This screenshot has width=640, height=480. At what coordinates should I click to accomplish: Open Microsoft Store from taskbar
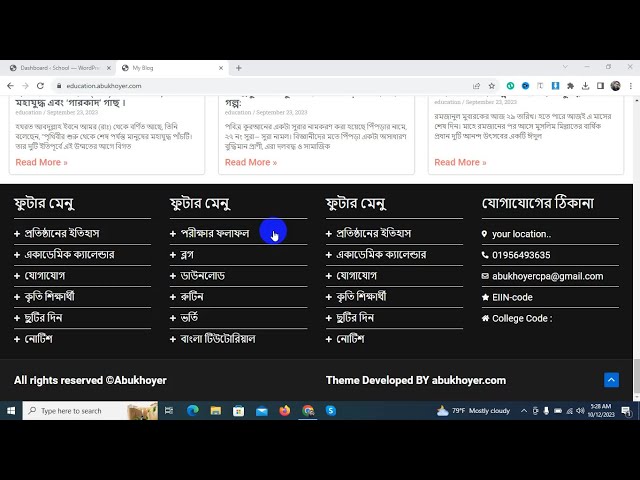pyautogui.click(x=238, y=411)
